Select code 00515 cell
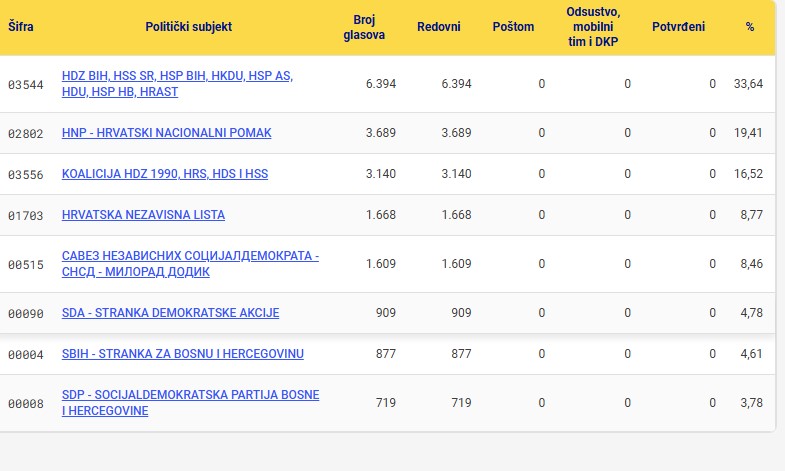The height and width of the screenshot is (471, 785). [x=26, y=264]
